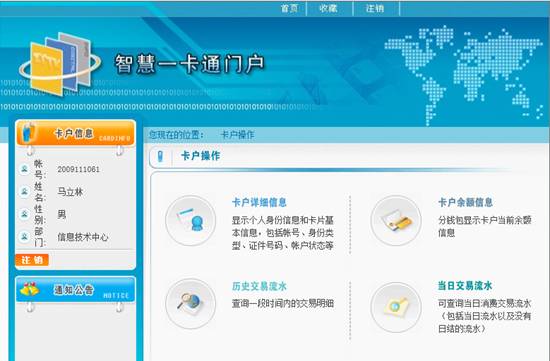Image resolution: width=550 pixels, height=361 pixels.
Task: Click the 当日交易流水 circular icon
Action: click(396, 307)
